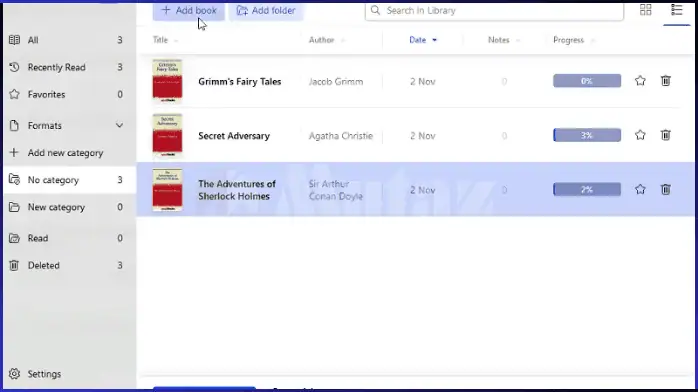Viewport: 698px width, 392px height.
Task: Click Grimm's Fairy Tales 0% progress bar
Action: tap(587, 81)
